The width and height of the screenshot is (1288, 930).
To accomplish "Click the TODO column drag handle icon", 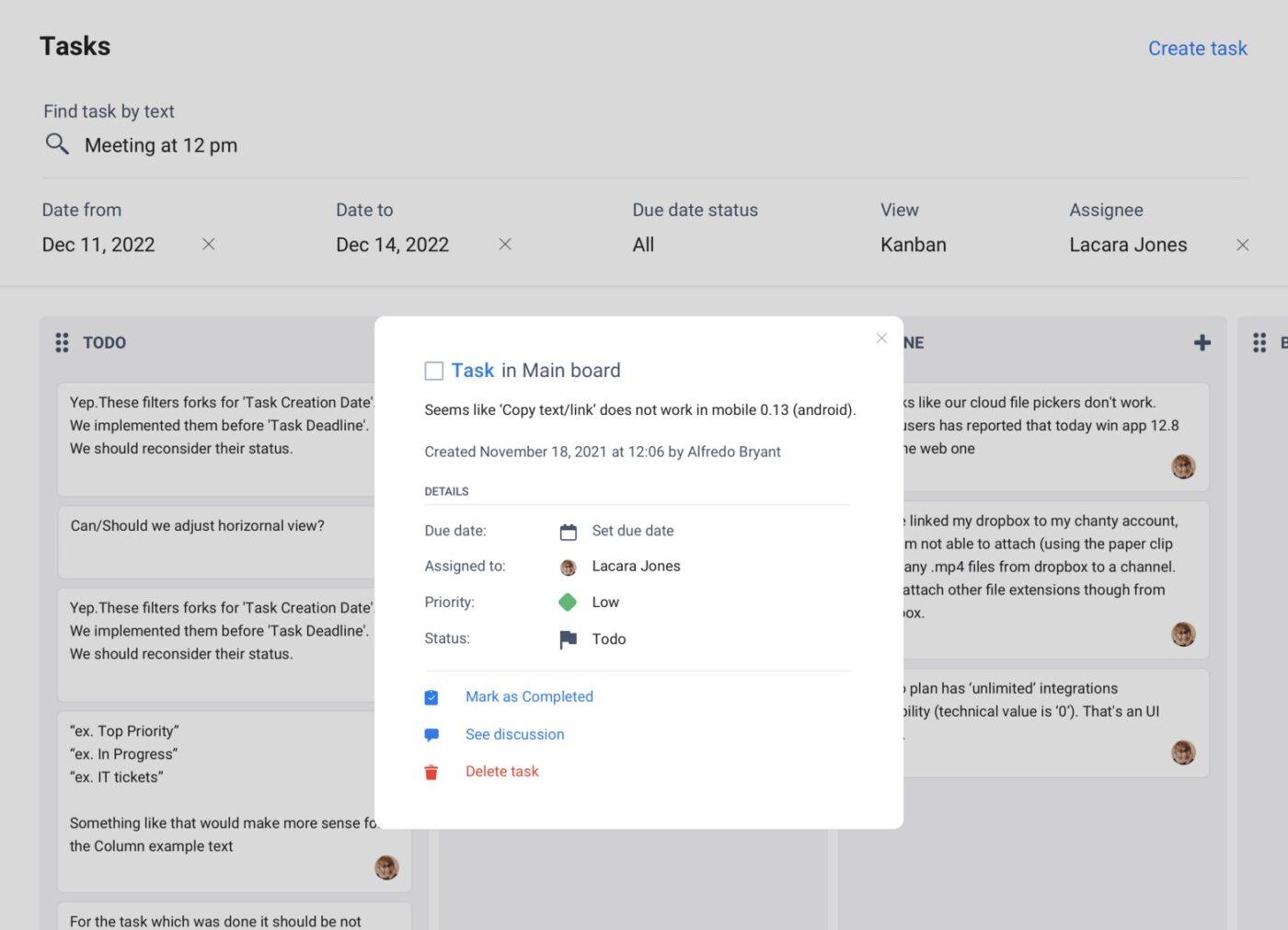I will pos(62,343).
